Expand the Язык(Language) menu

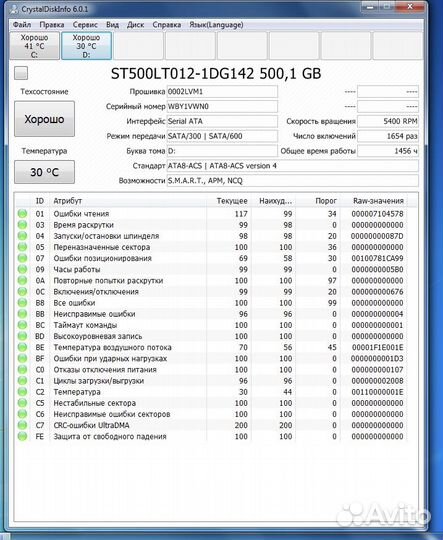(216, 25)
